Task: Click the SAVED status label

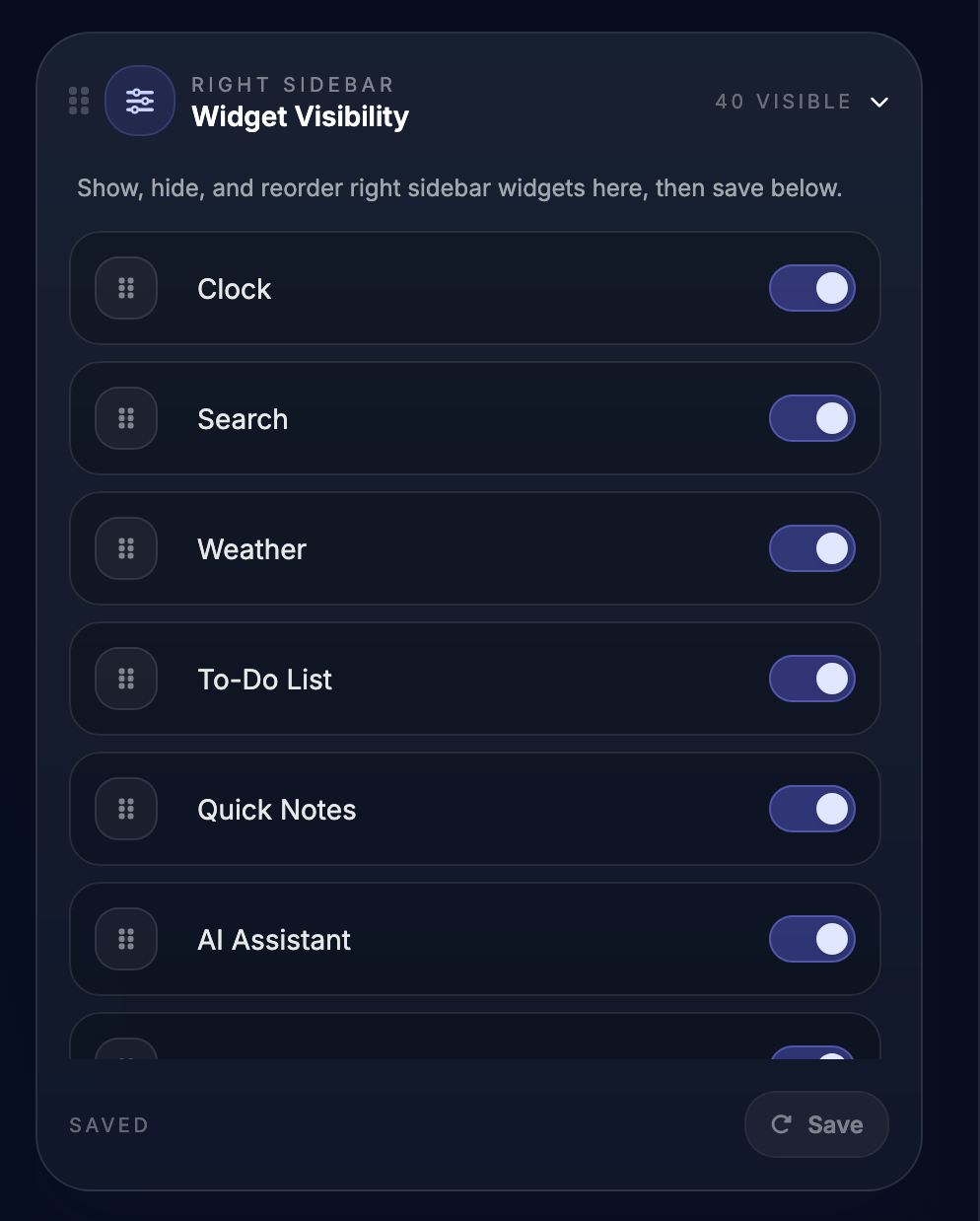Action: point(108,1124)
